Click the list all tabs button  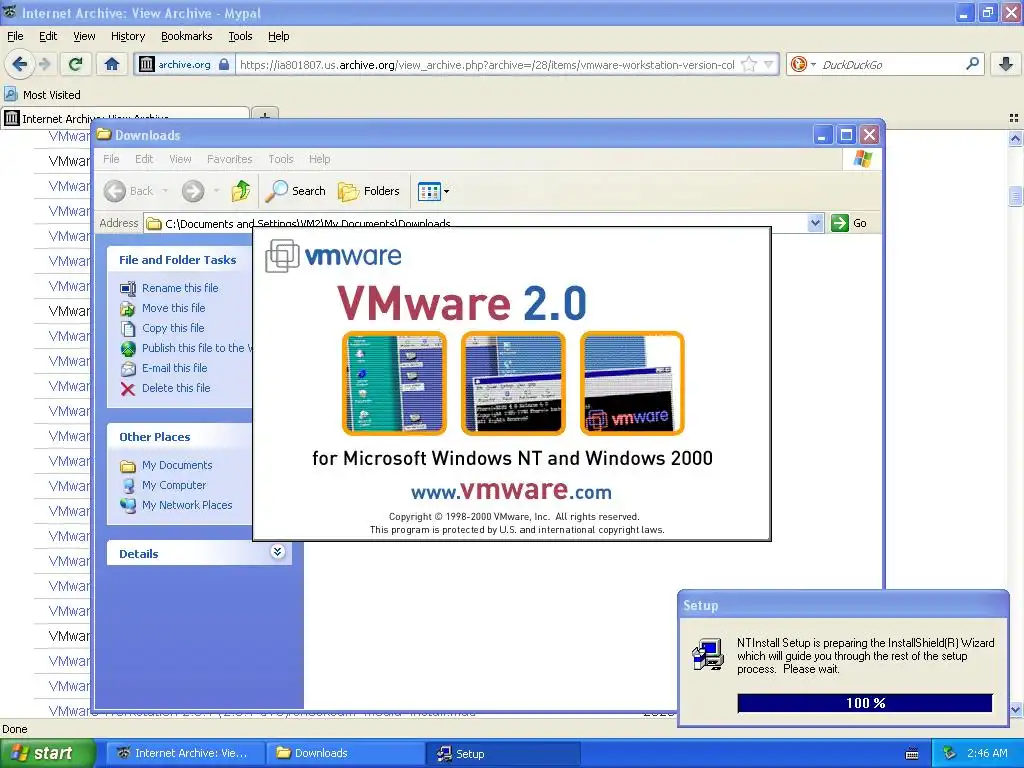[x=1014, y=118]
